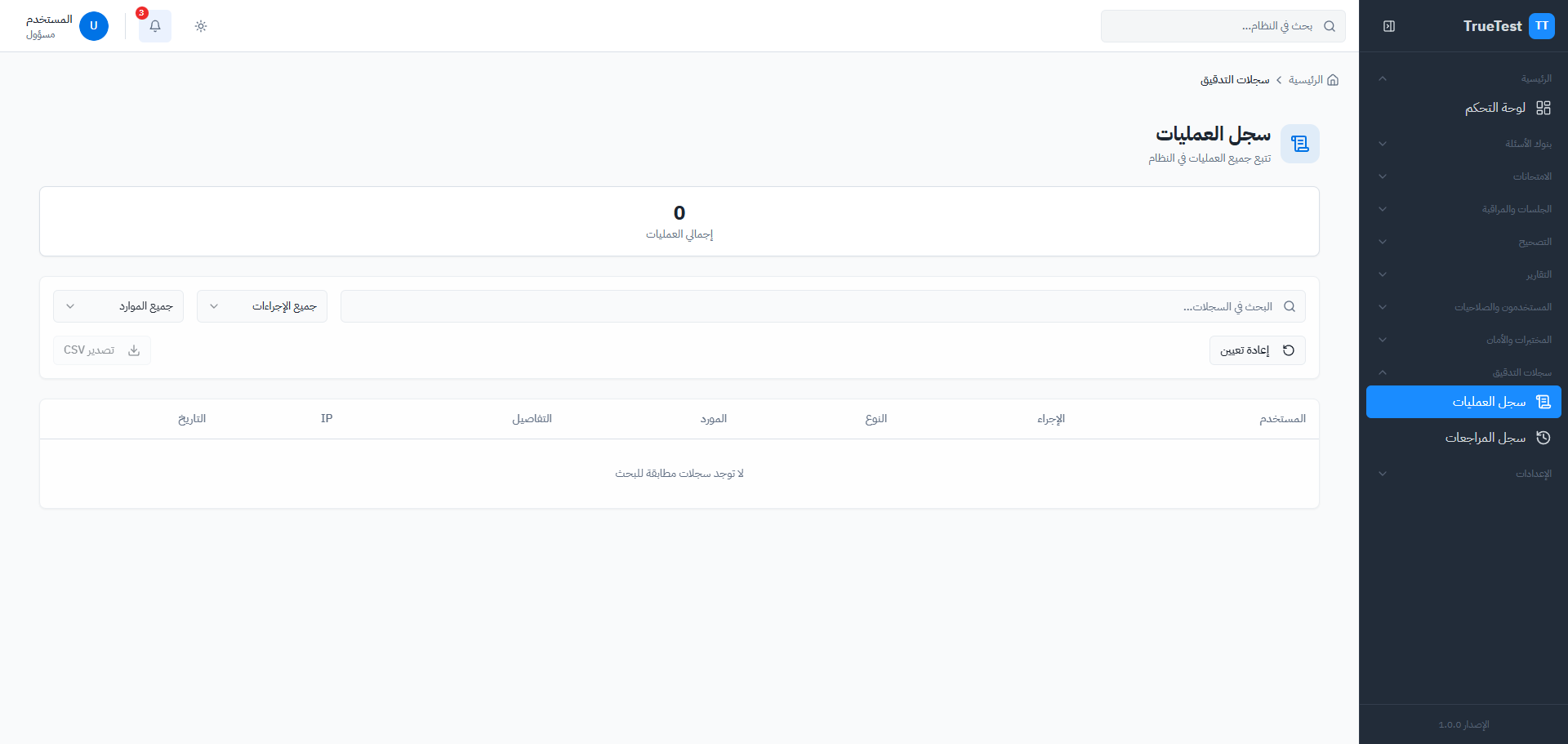
Task: Open the all resources filter dropdown
Action: pyautogui.click(x=118, y=306)
